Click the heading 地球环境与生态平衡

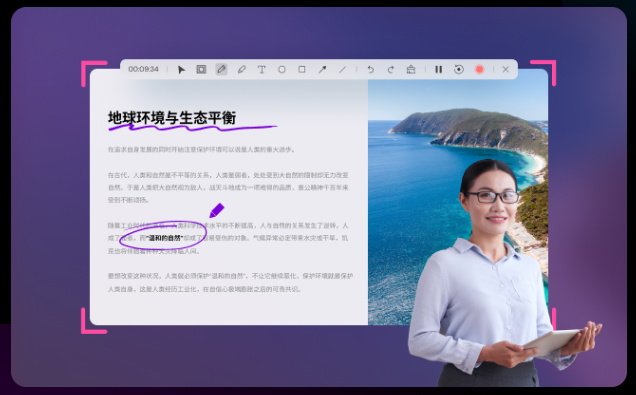pyautogui.click(x=172, y=118)
